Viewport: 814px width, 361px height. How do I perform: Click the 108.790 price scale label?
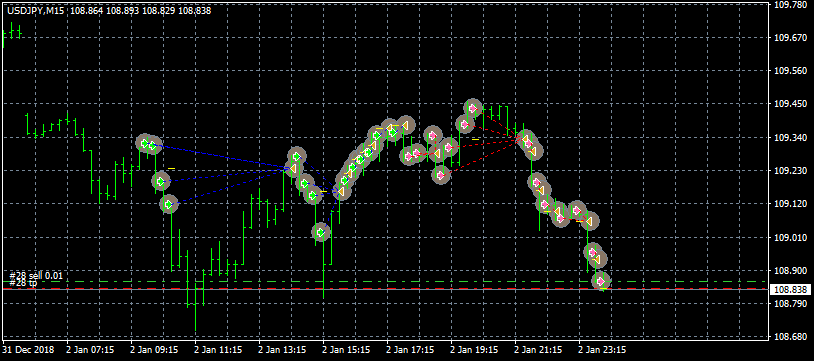790,304
